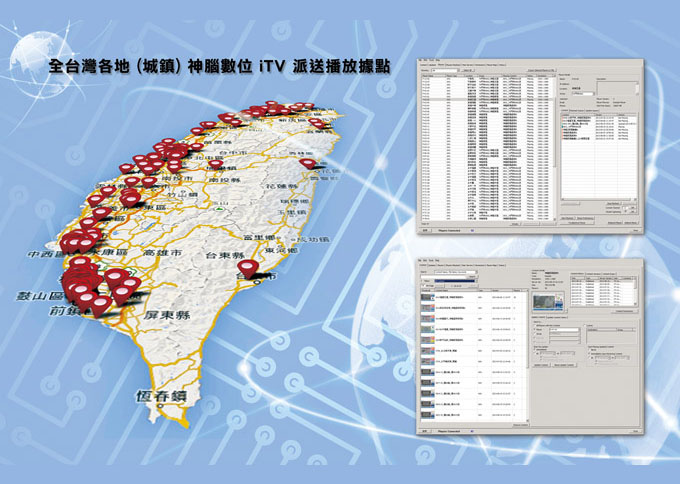
Task: Open the Help menu in the lower window
Action: pyautogui.click(x=438, y=261)
